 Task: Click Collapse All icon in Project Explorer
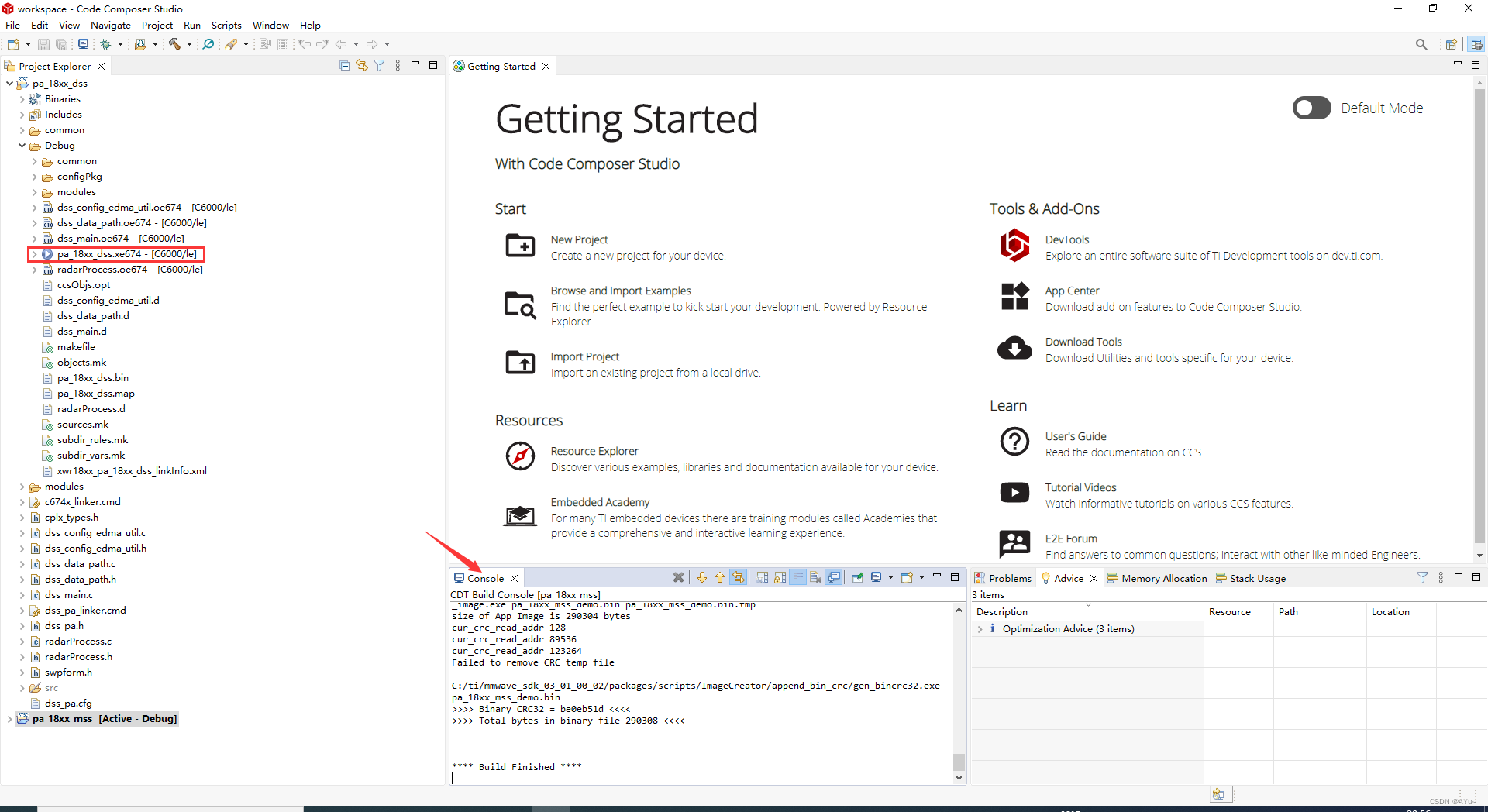click(345, 66)
